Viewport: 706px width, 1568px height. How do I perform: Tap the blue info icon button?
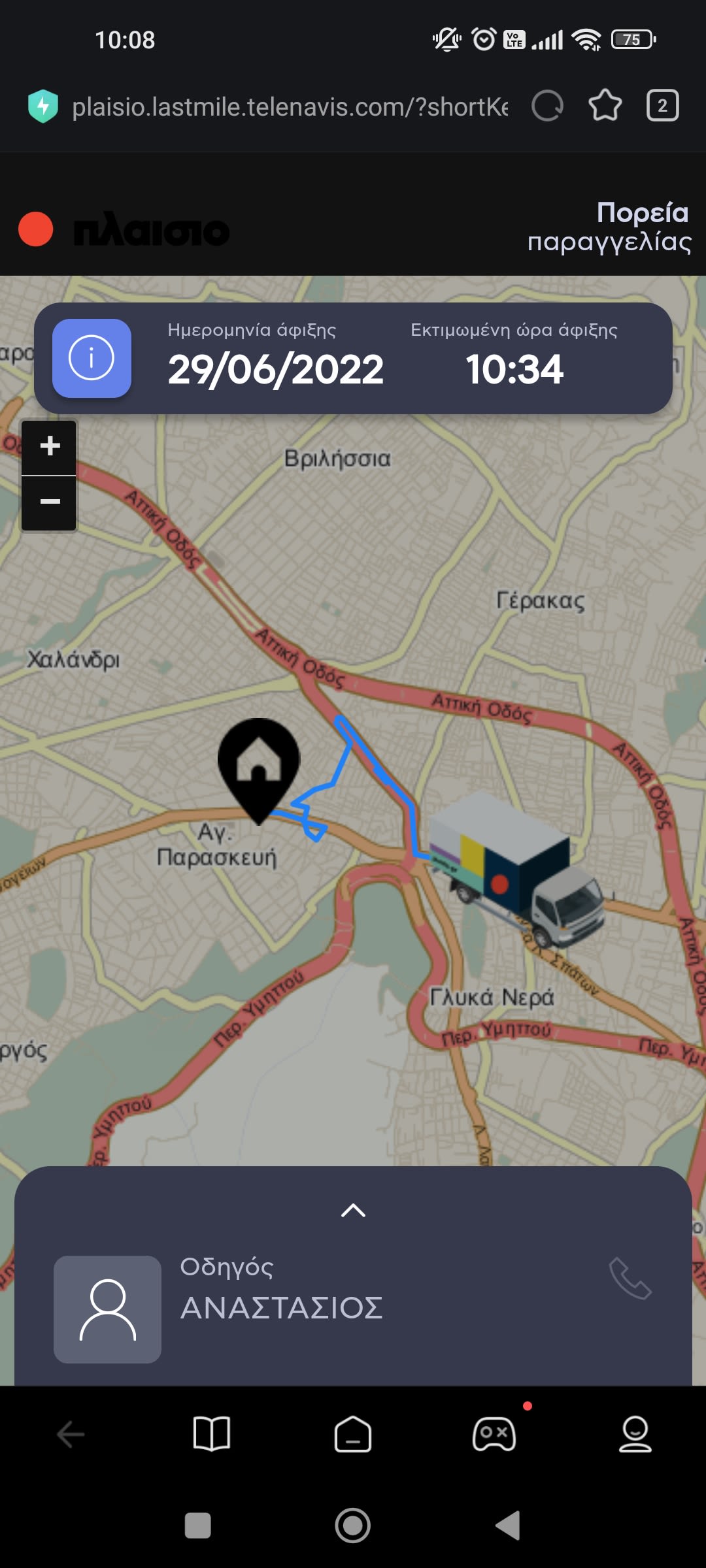coord(92,358)
